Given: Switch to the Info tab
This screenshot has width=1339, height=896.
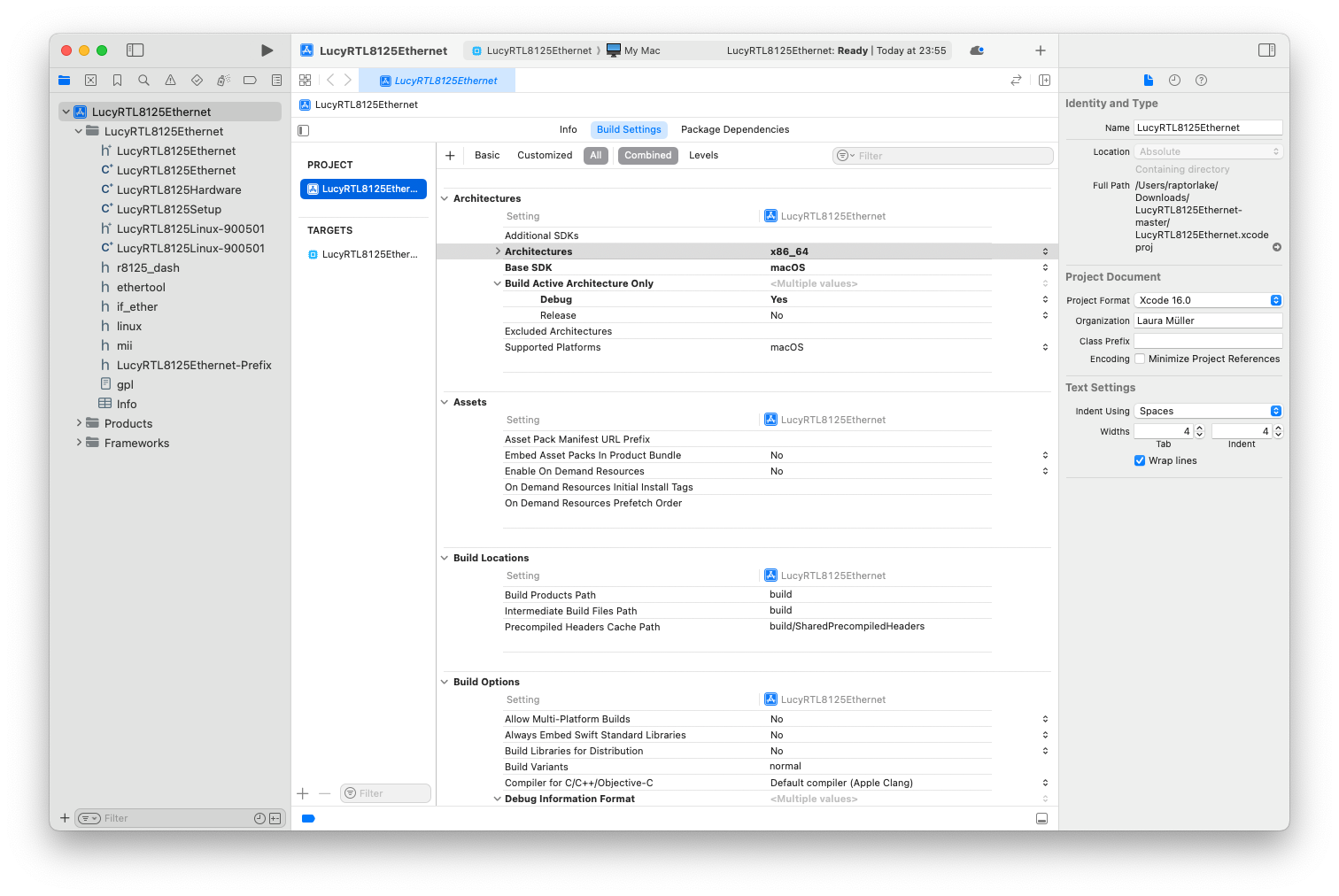Looking at the screenshot, I should click(x=569, y=130).
